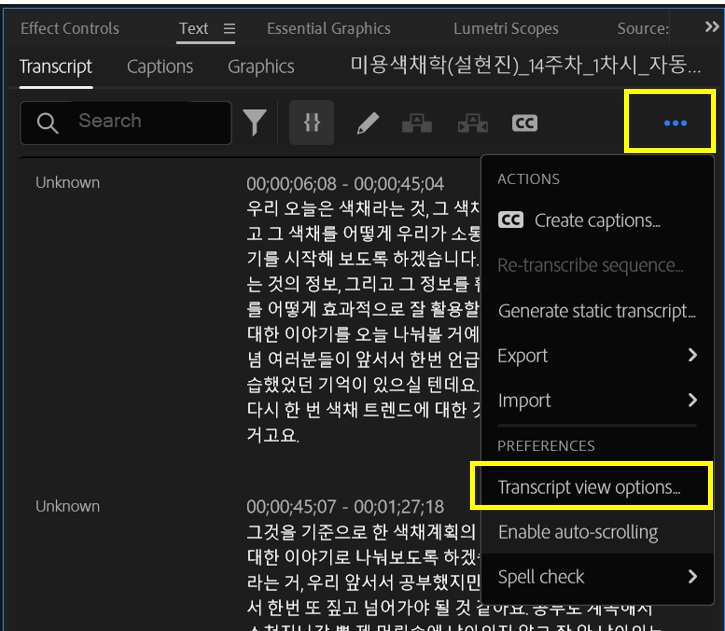Image resolution: width=725 pixels, height=631 pixels.
Task: Select the Text panel tab
Action: point(194,29)
